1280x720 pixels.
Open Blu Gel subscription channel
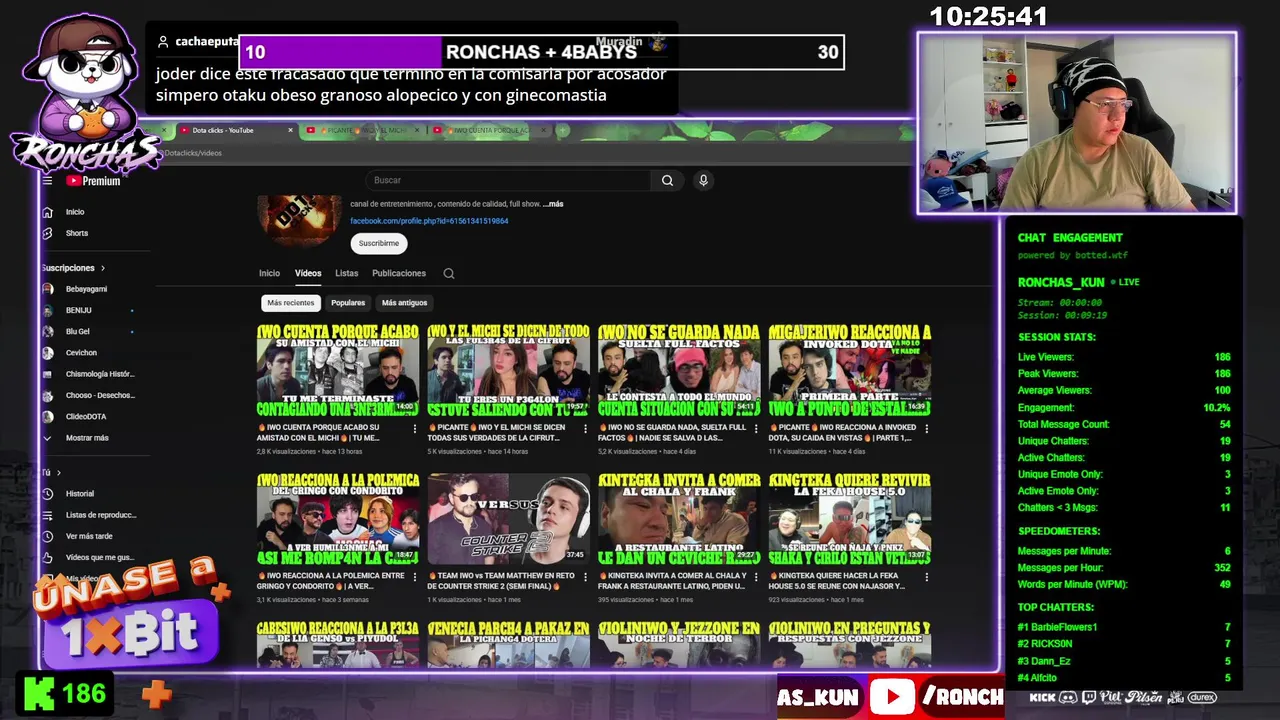coord(77,331)
